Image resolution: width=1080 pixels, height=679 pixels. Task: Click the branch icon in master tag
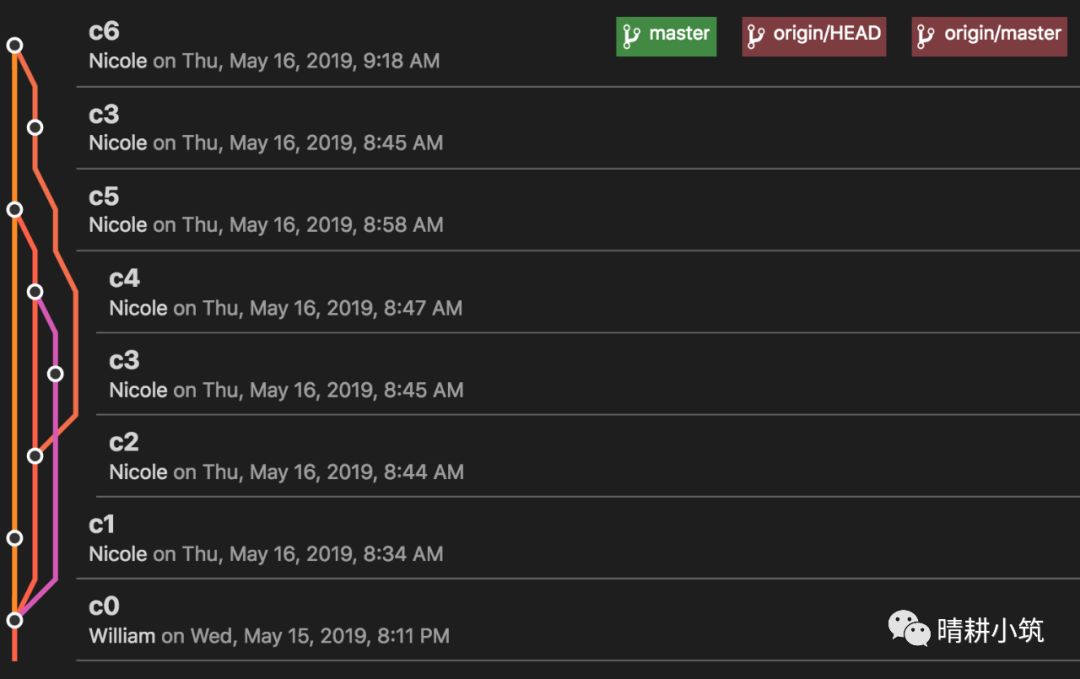point(631,36)
